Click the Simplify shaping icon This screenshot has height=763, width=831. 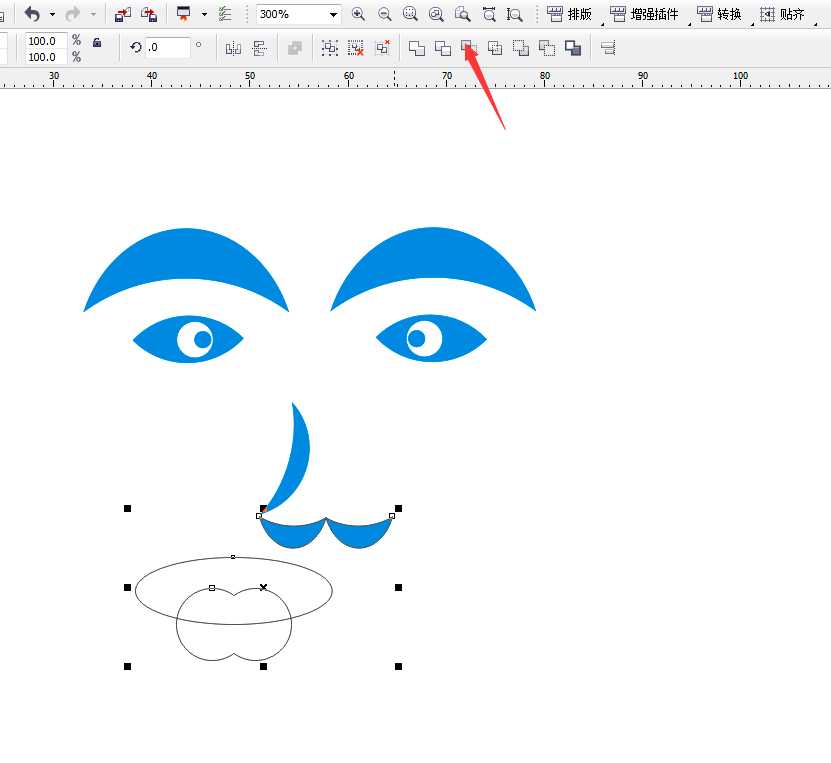click(495, 47)
